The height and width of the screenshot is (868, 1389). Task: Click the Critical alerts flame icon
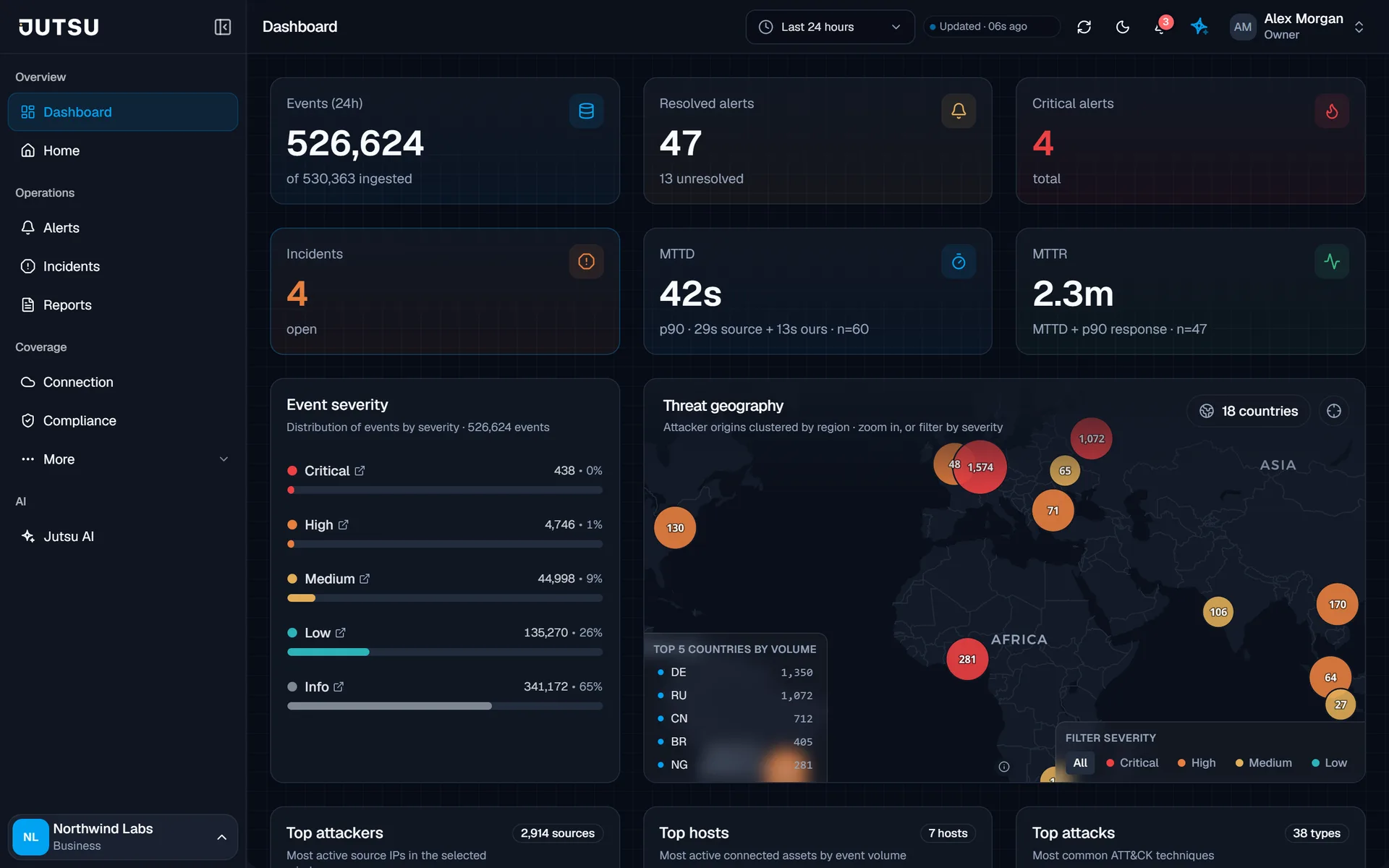point(1332,111)
